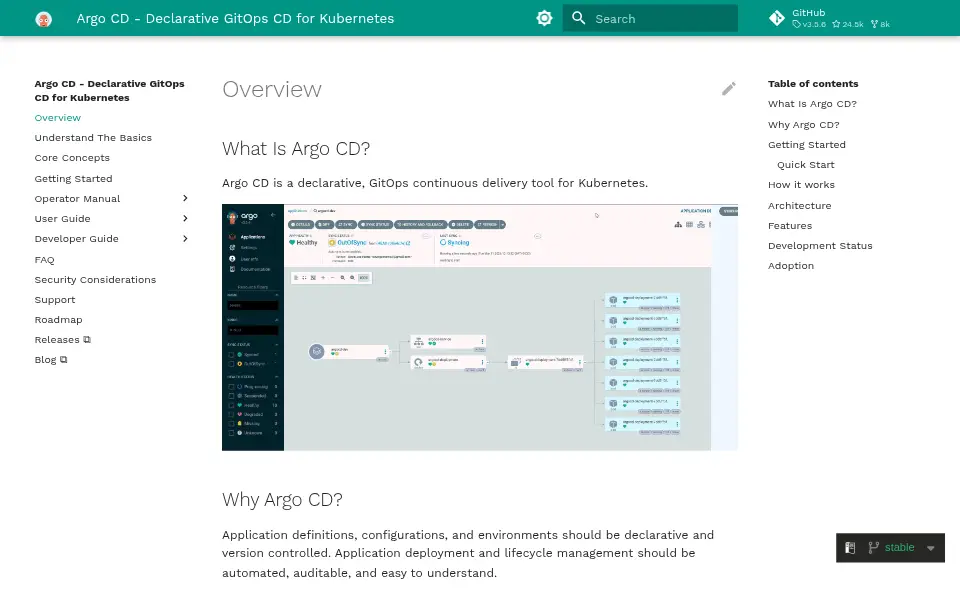This screenshot has width=960, height=600.
Task: Jump to Why Argo CD? in contents
Action: pyautogui.click(x=804, y=125)
